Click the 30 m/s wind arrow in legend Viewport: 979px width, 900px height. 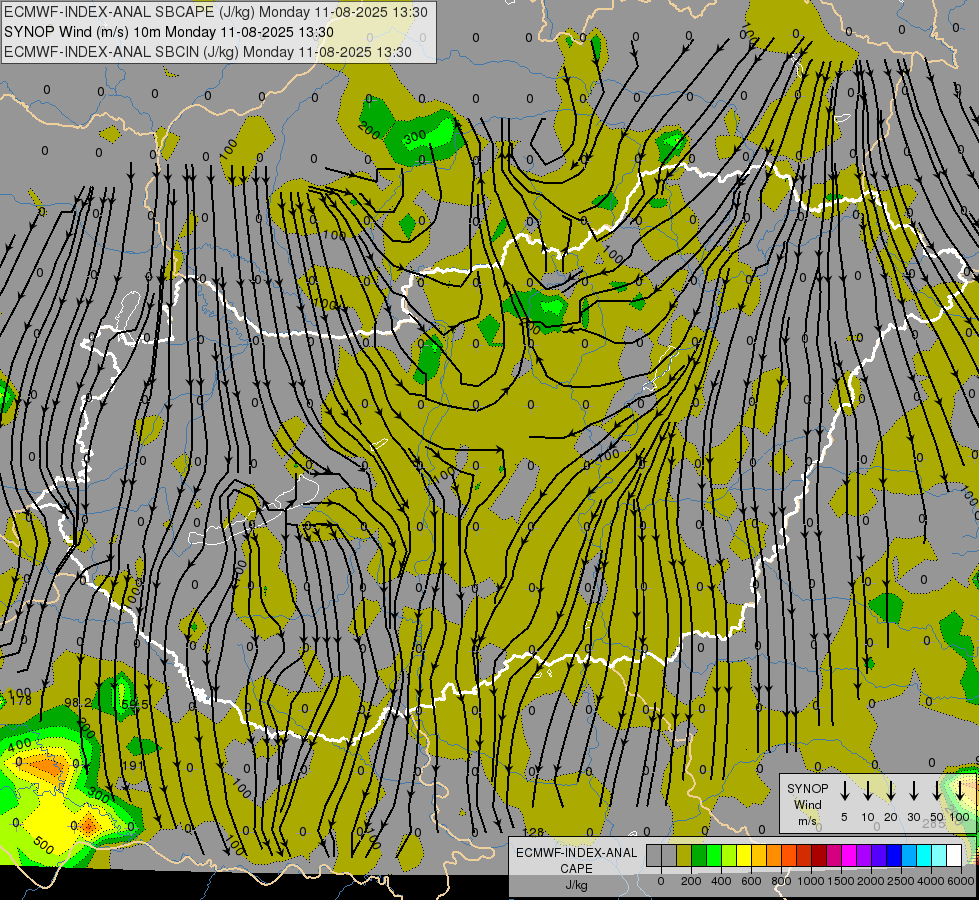coord(913,791)
